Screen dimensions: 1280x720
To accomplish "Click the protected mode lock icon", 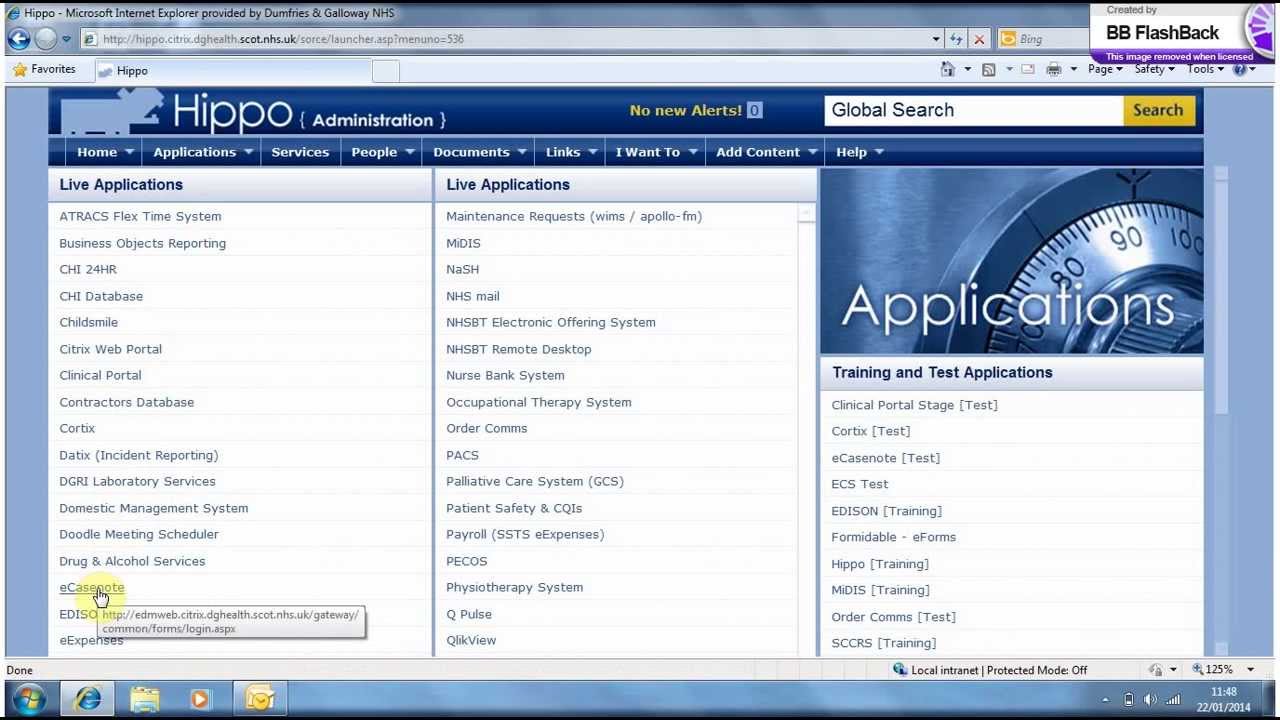I will 1156,670.
